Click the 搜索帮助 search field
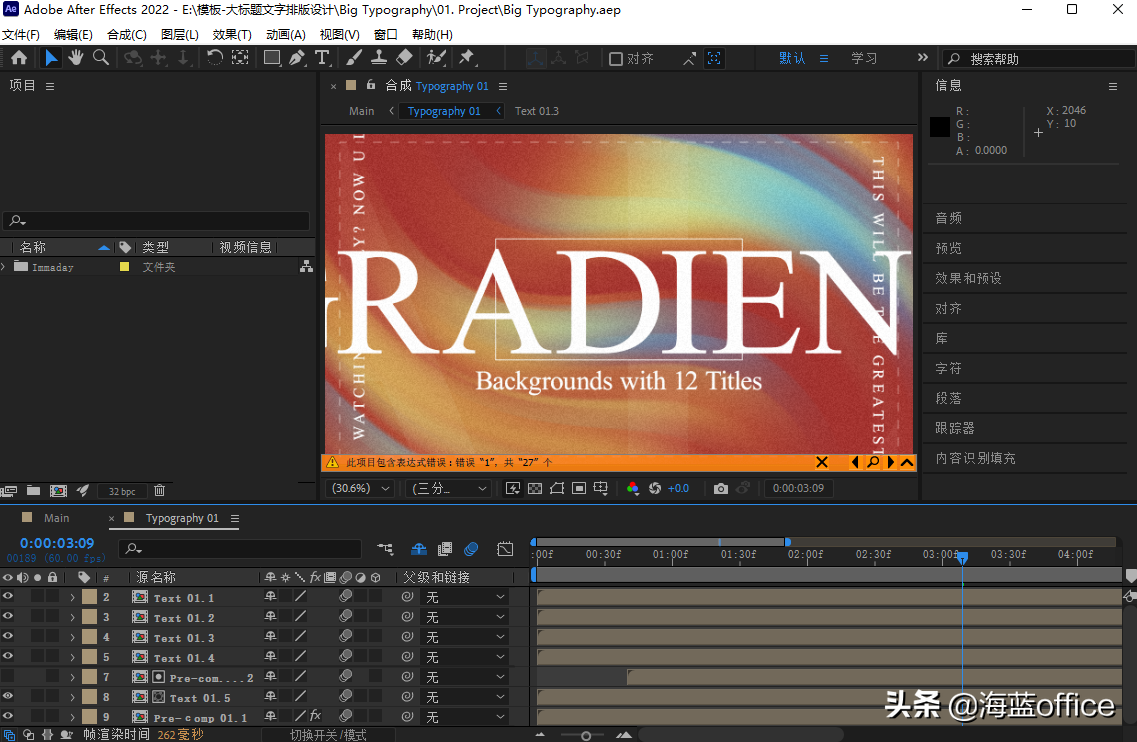Screen dimensions: 1137x742 pos(1040,59)
